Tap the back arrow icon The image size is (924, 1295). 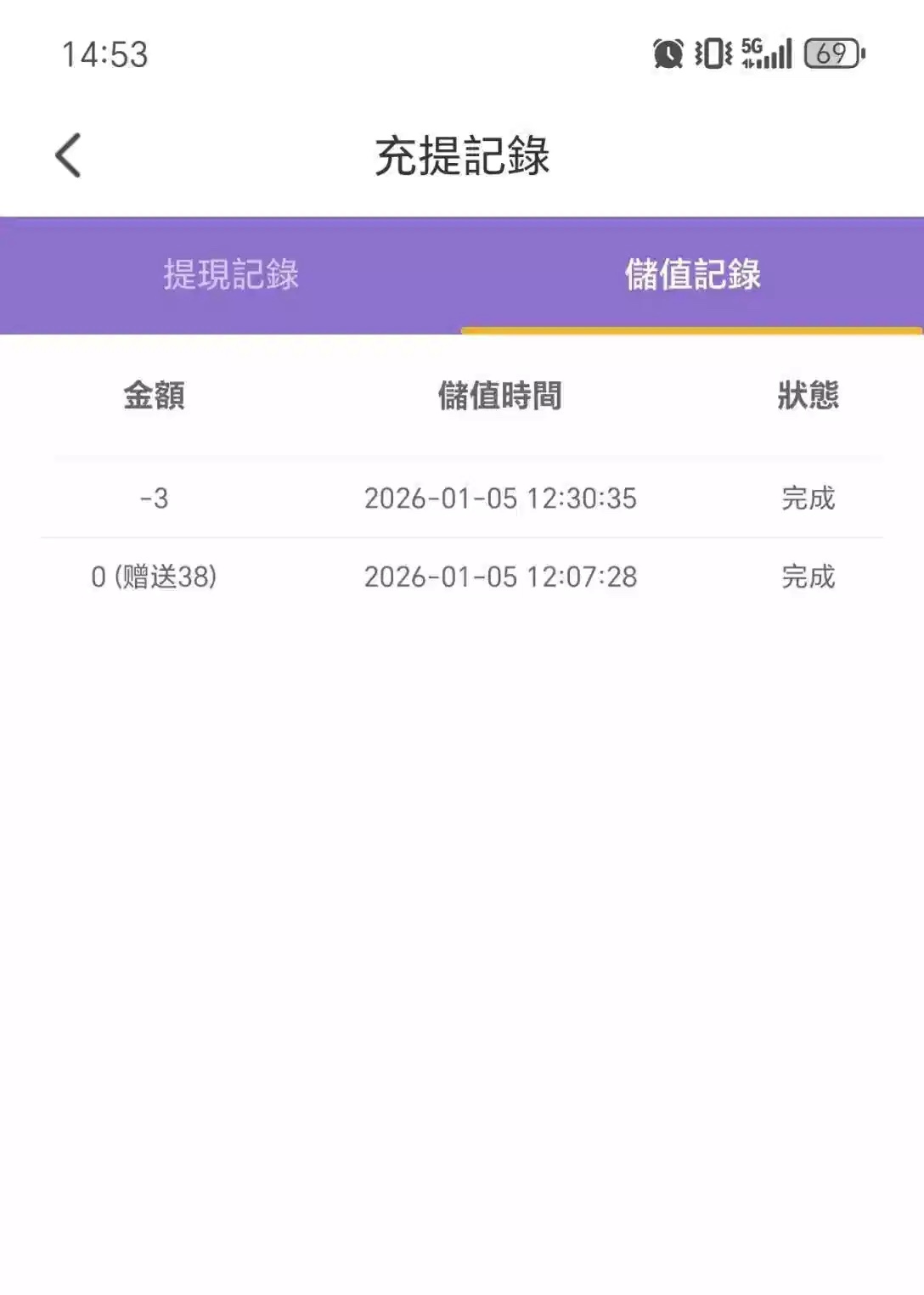click(68, 155)
